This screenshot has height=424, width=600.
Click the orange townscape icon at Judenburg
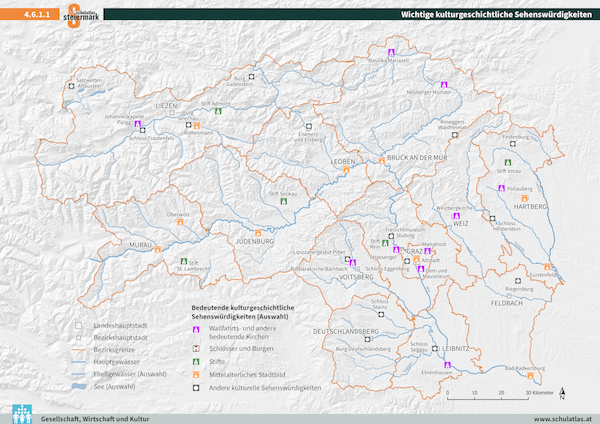(x=258, y=233)
